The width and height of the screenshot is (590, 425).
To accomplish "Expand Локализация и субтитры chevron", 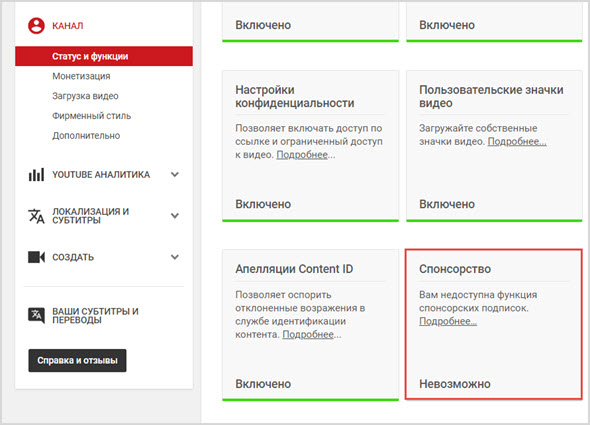I will coord(175,216).
